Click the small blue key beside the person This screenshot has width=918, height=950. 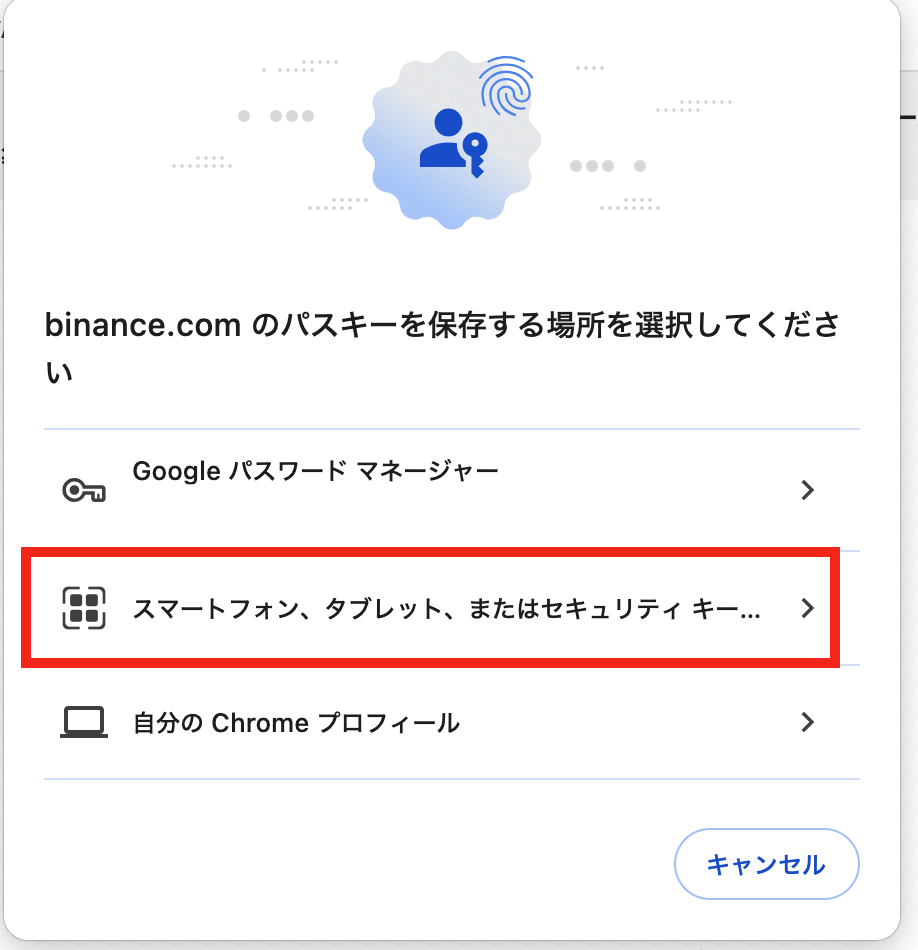[475, 154]
